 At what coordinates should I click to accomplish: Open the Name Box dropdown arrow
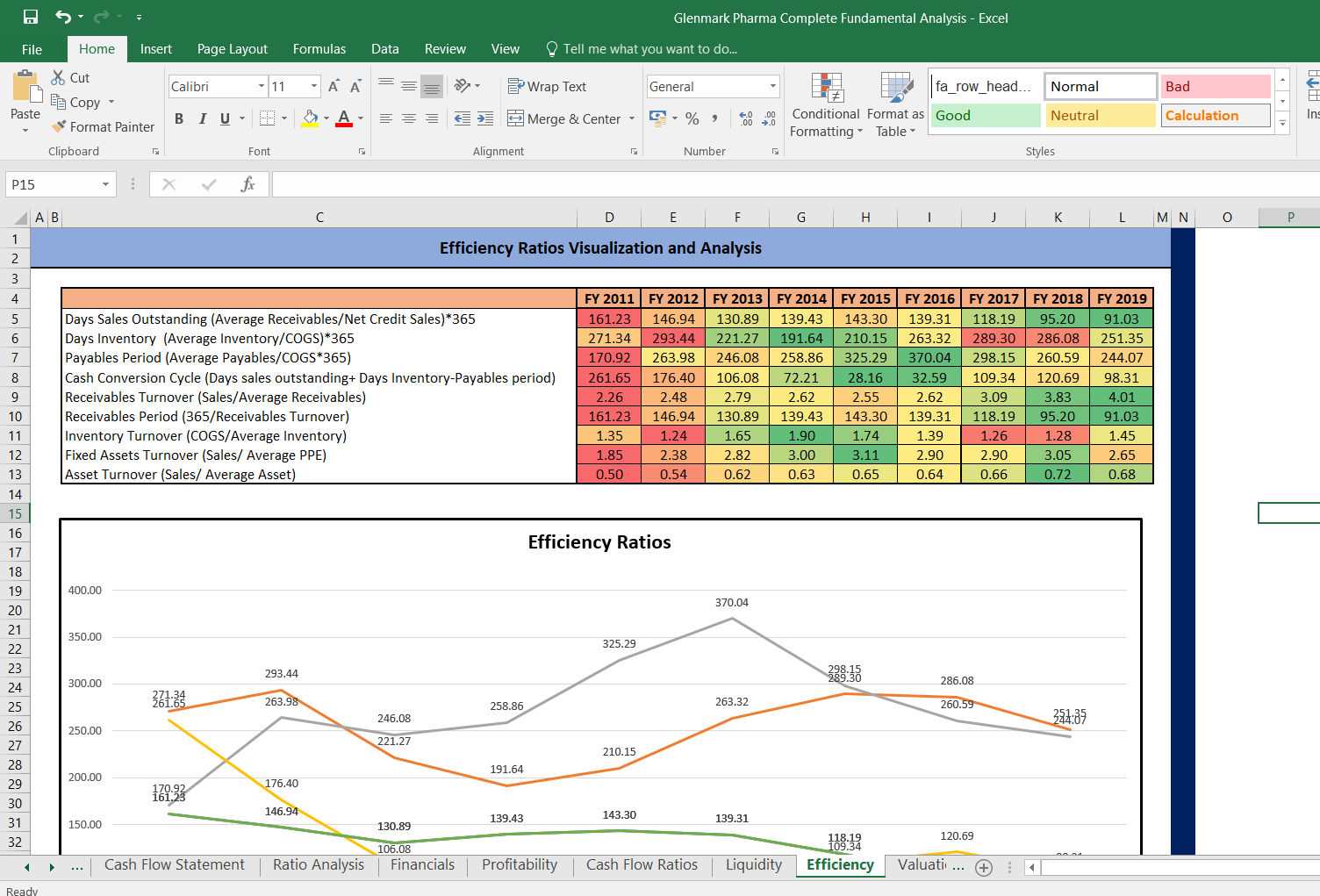tap(105, 184)
